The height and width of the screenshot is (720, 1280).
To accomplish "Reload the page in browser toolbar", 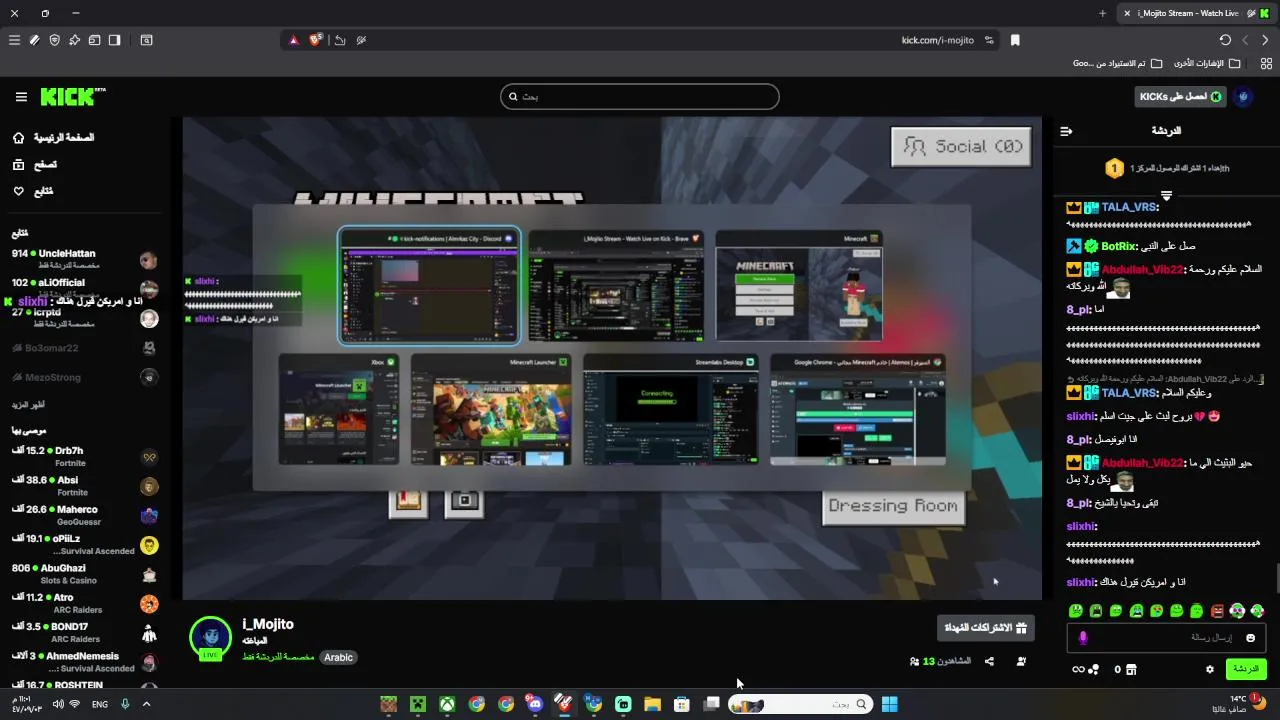I will pos(1225,40).
